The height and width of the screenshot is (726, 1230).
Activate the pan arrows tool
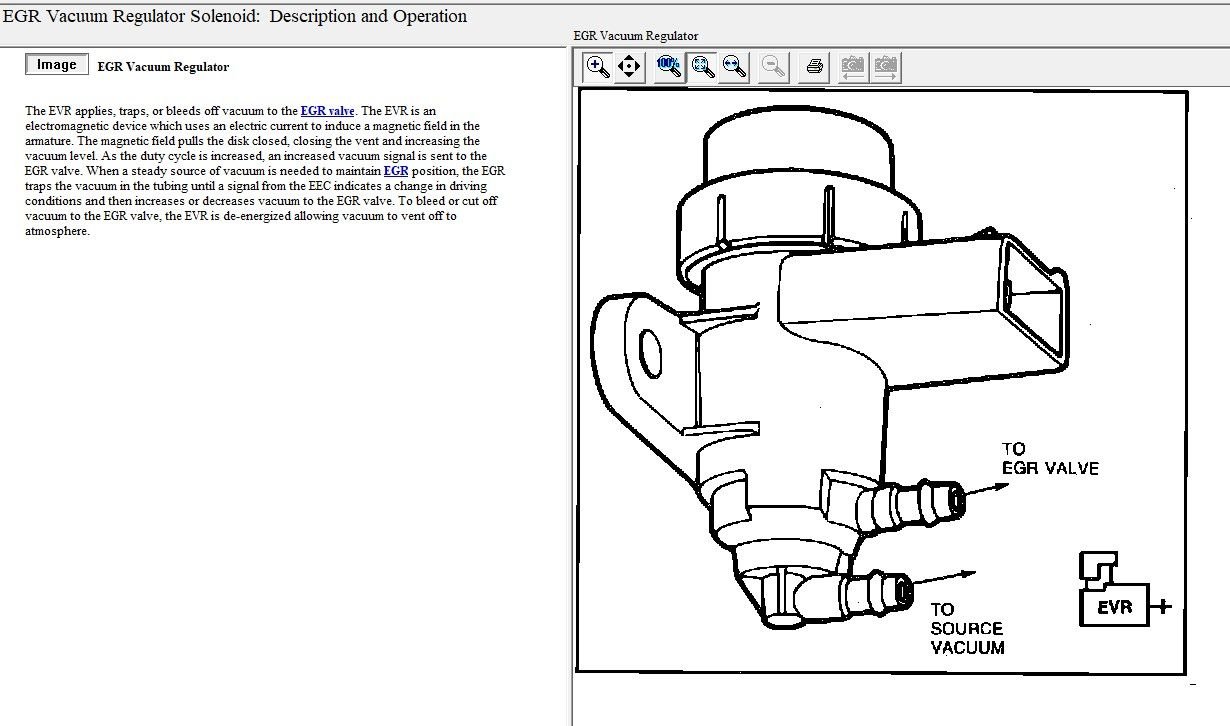(x=629, y=67)
